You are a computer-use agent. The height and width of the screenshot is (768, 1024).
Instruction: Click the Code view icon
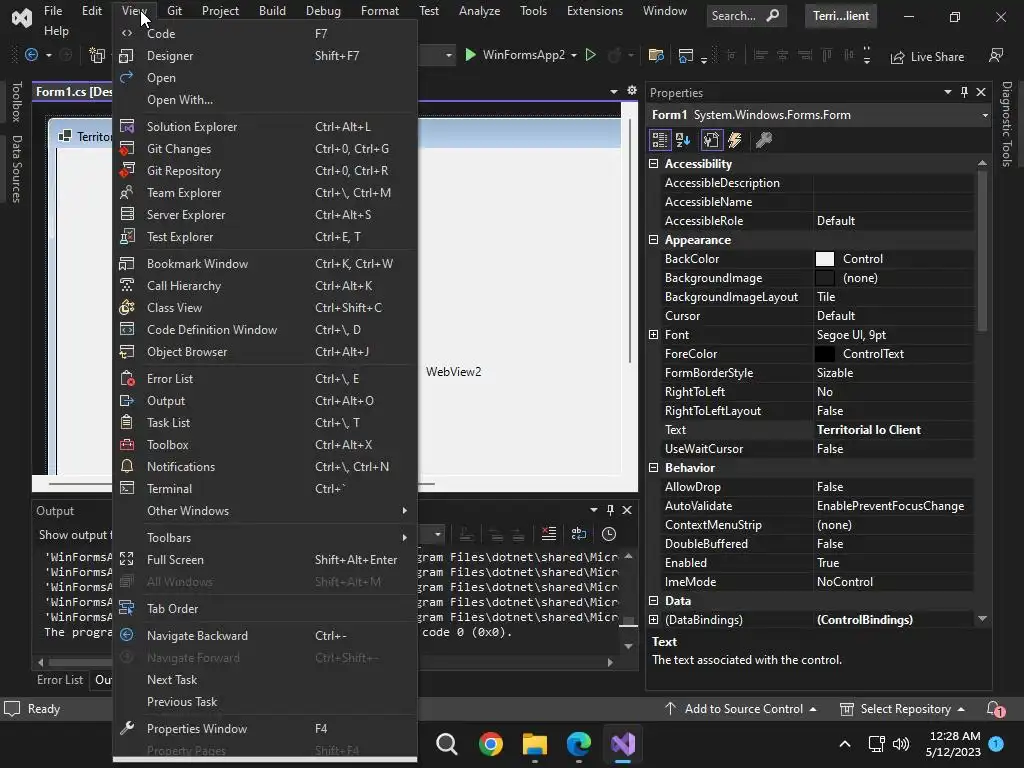point(127,33)
